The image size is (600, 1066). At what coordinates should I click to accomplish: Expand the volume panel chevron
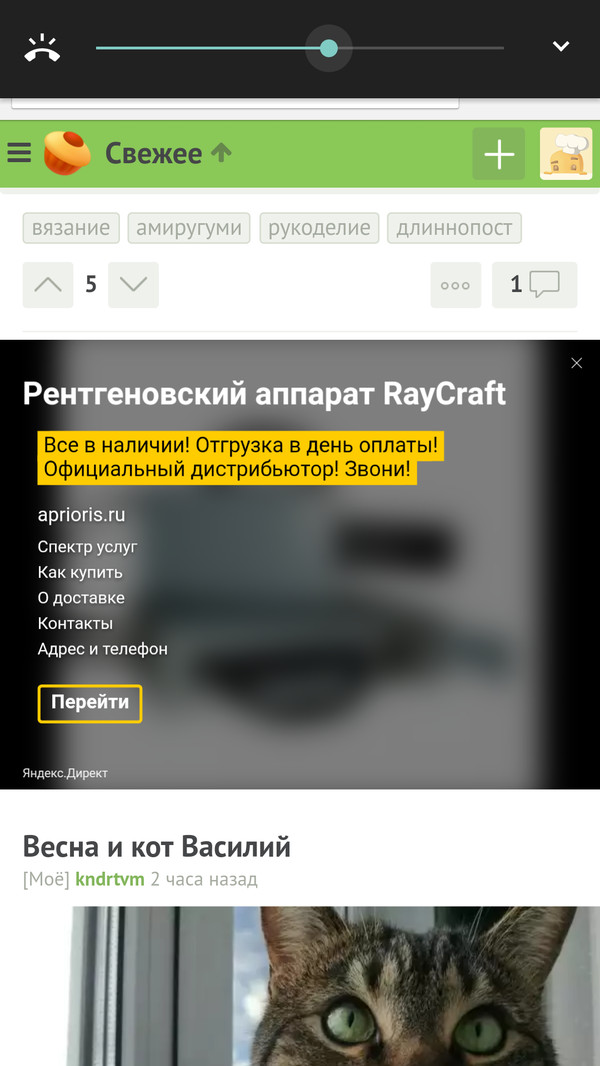tap(561, 47)
